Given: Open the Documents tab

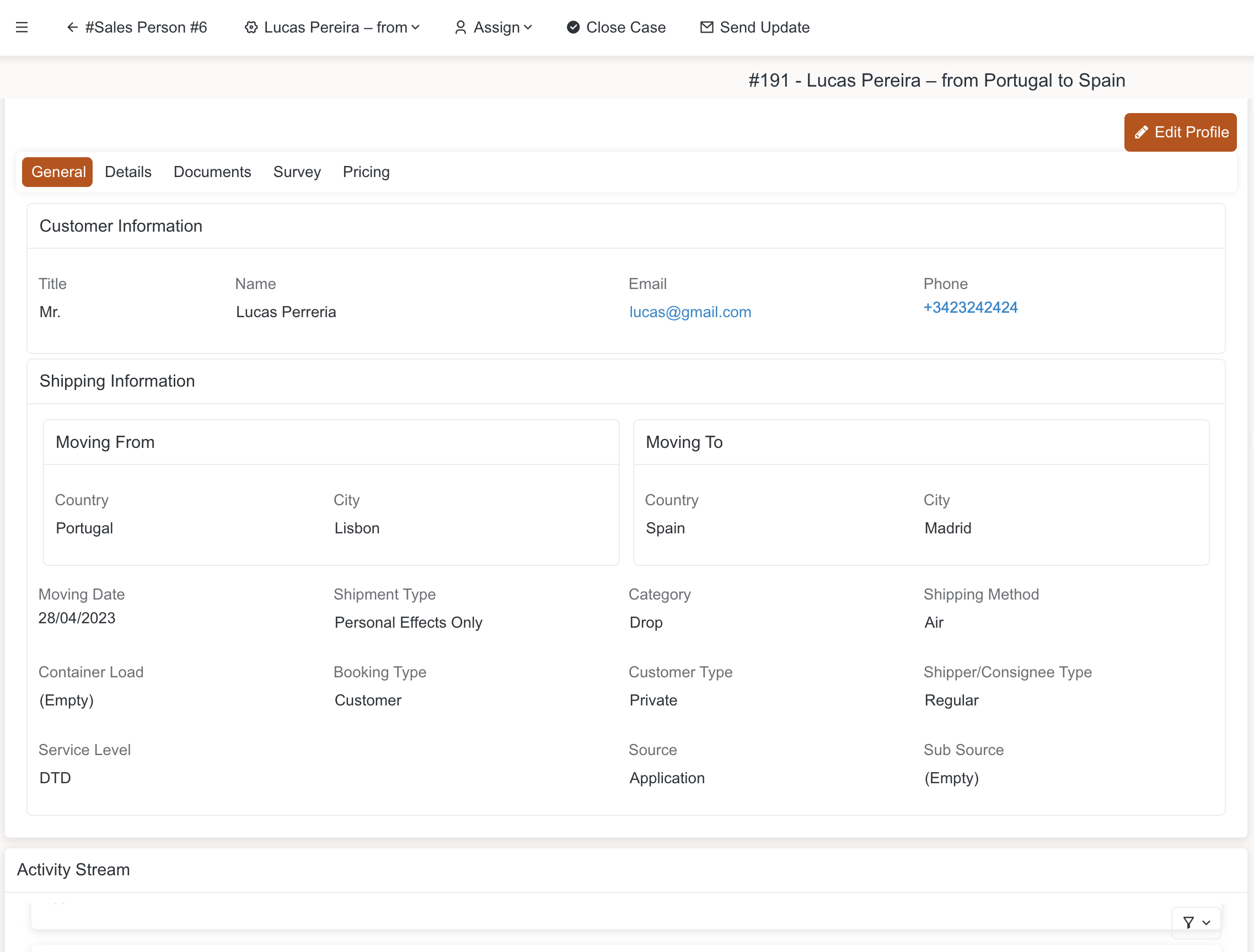Looking at the screenshot, I should click(x=212, y=172).
